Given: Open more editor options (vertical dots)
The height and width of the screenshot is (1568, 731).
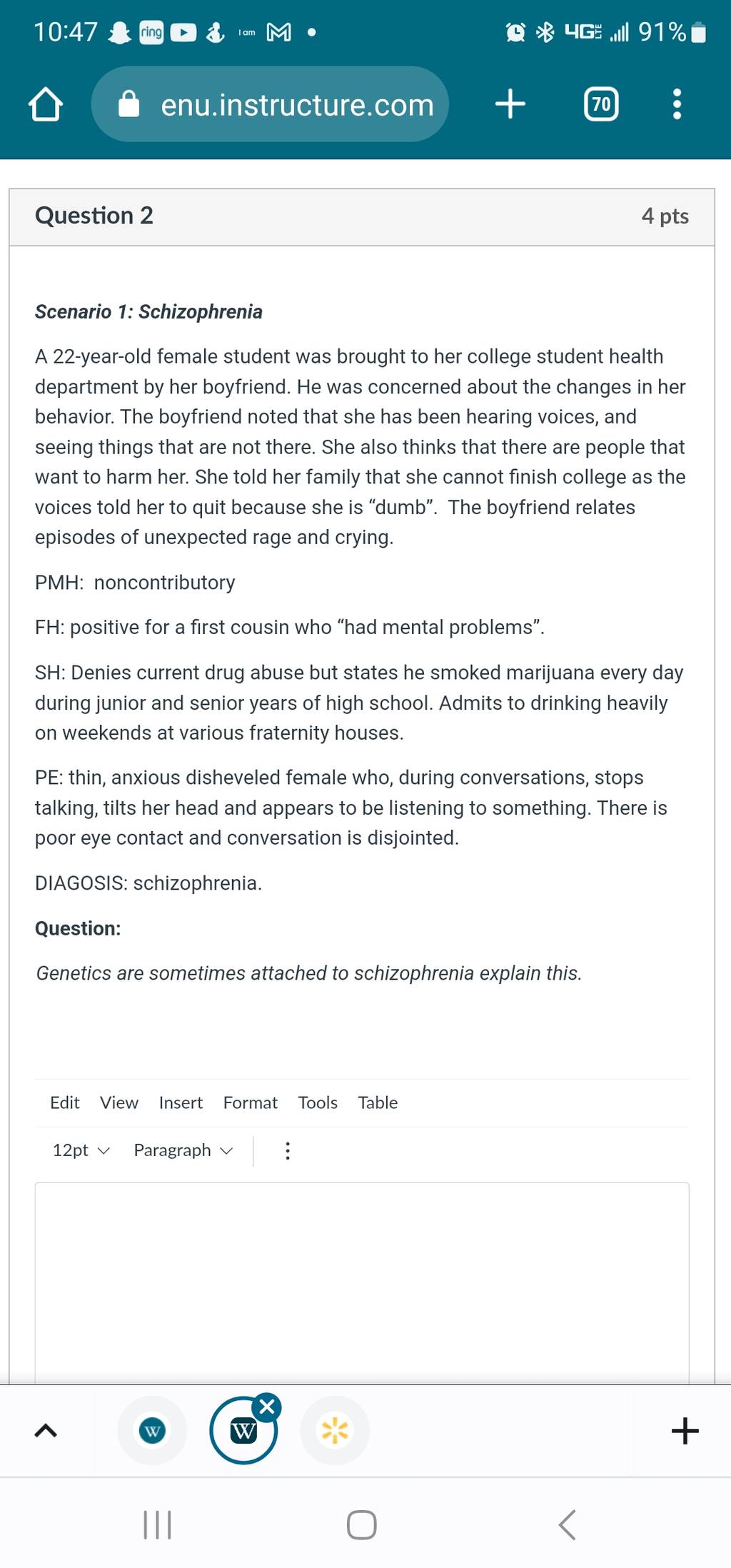Looking at the screenshot, I should pyautogui.click(x=287, y=1150).
